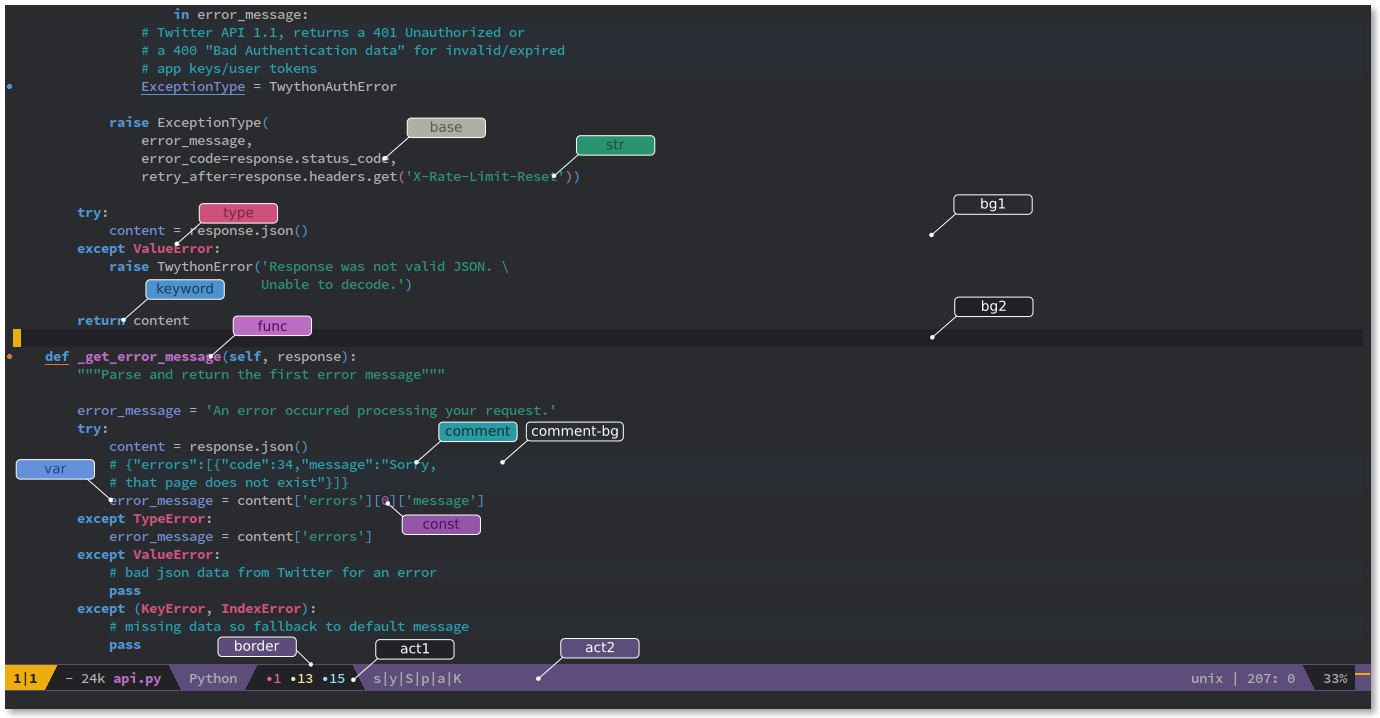Screen dimensions: 1380x718
Task: Click the blue 'keyword' label
Action: point(185,289)
